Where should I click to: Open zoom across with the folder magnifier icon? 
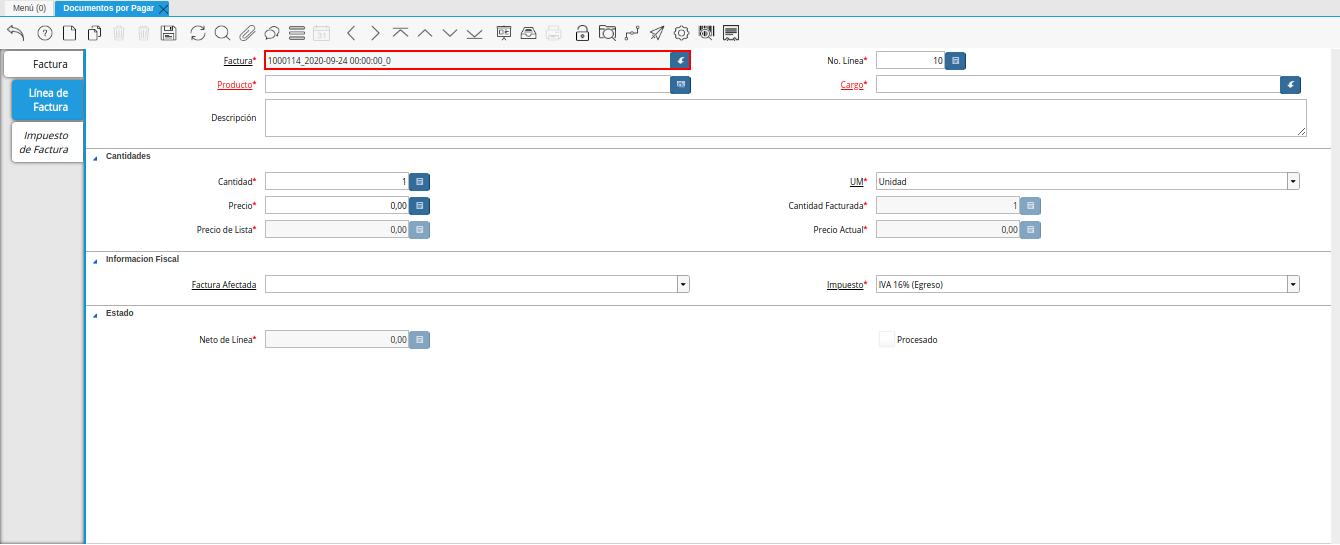coord(607,33)
